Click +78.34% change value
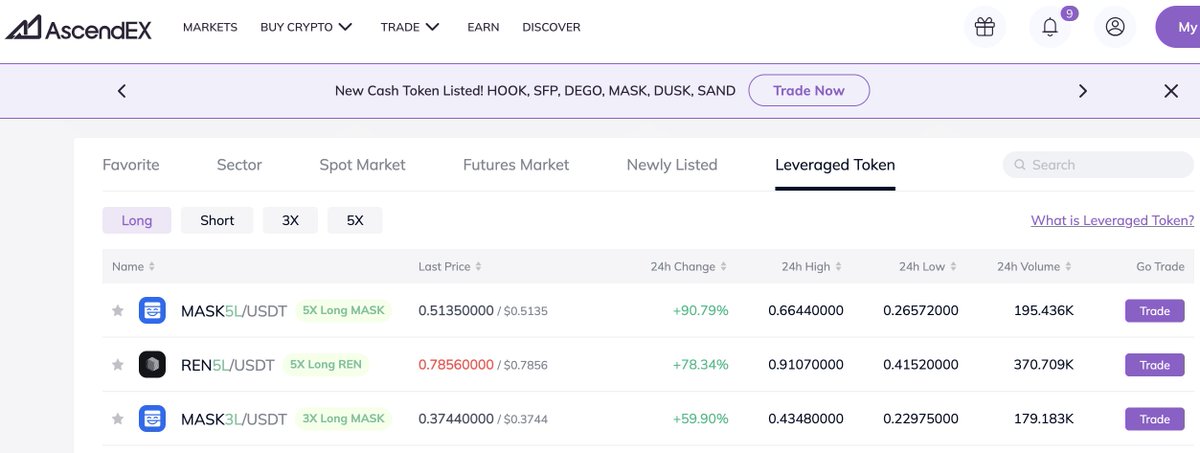This screenshot has width=1200, height=453. point(700,365)
